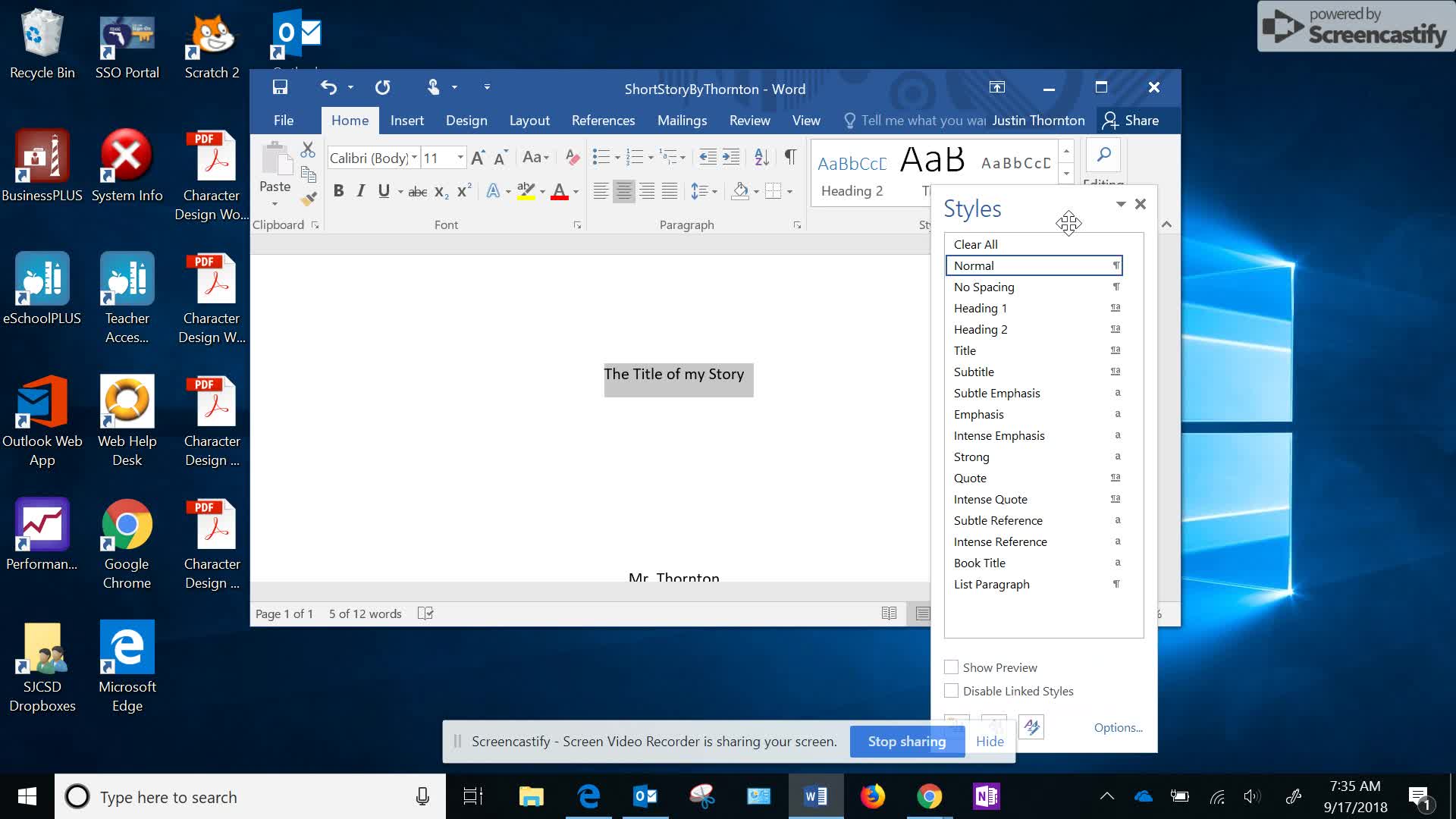Click the proofing check icon in status bar
This screenshot has height=819, width=1456.
pyautogui.click(x=425, y=613)
